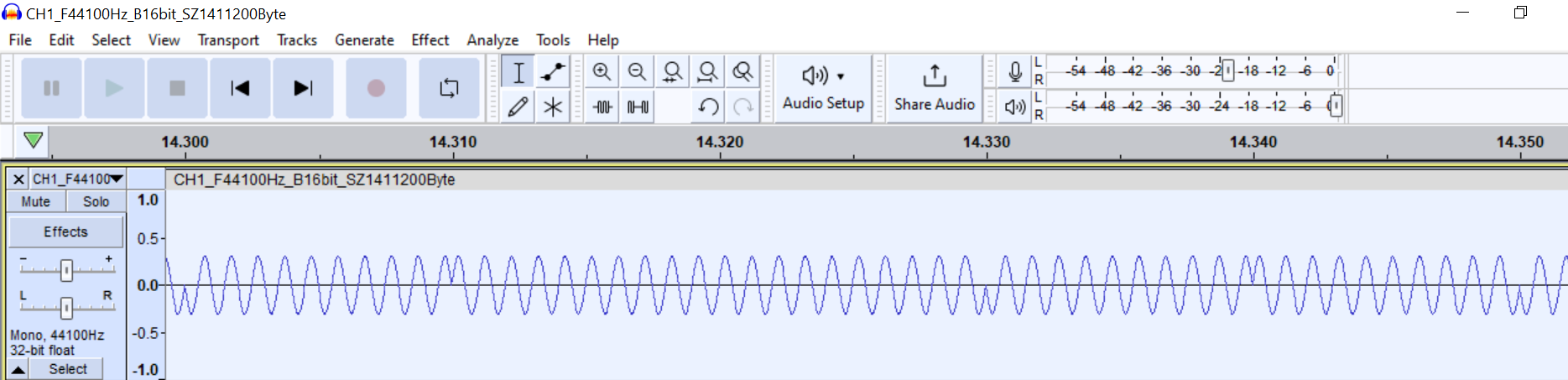Adjust the playback level slider
This screenshot has width=1568, height=380.
(x=1336, y=106)
